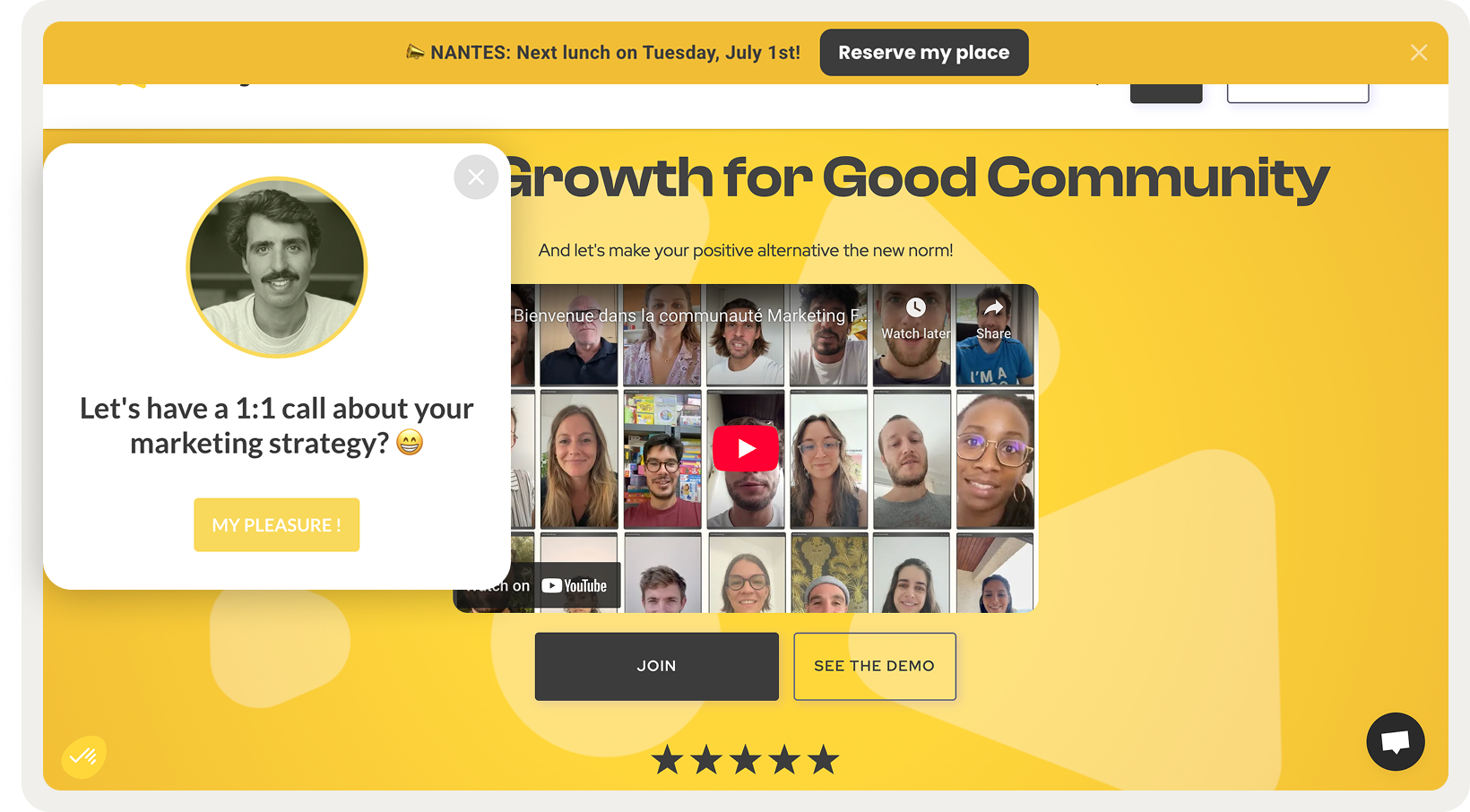Click Reserve my place button
This screenshot has width=1470, height=812.
[924, 53]
